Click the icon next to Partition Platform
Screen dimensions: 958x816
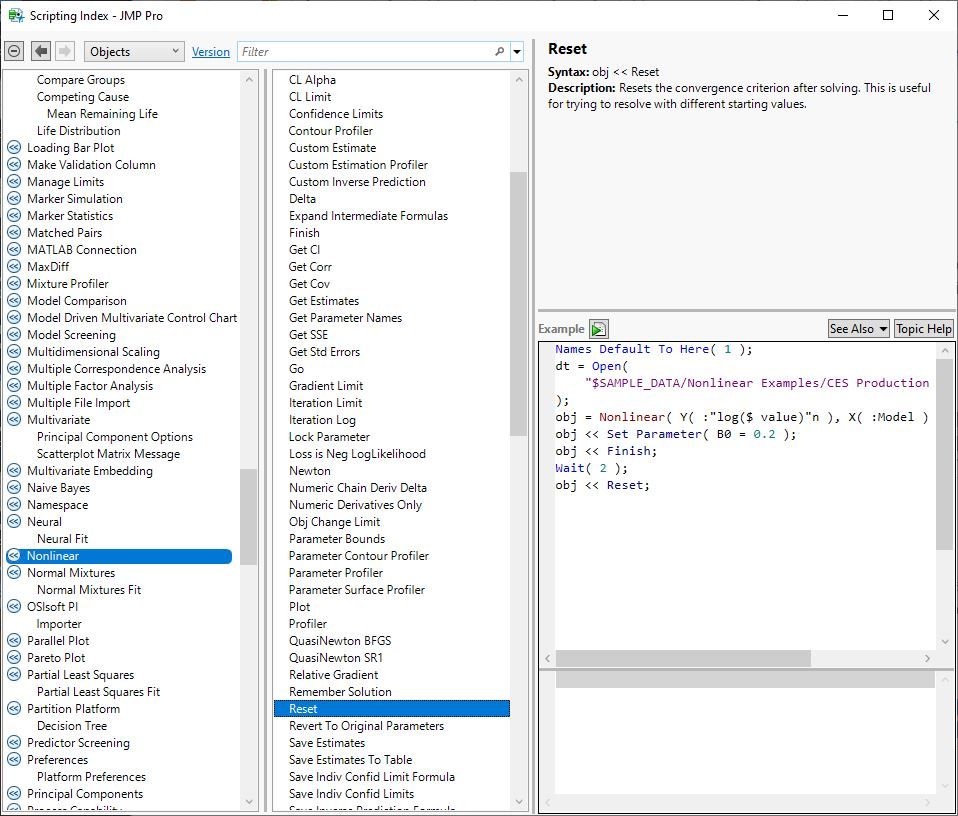pyautogui.click(x=14, y=709)
